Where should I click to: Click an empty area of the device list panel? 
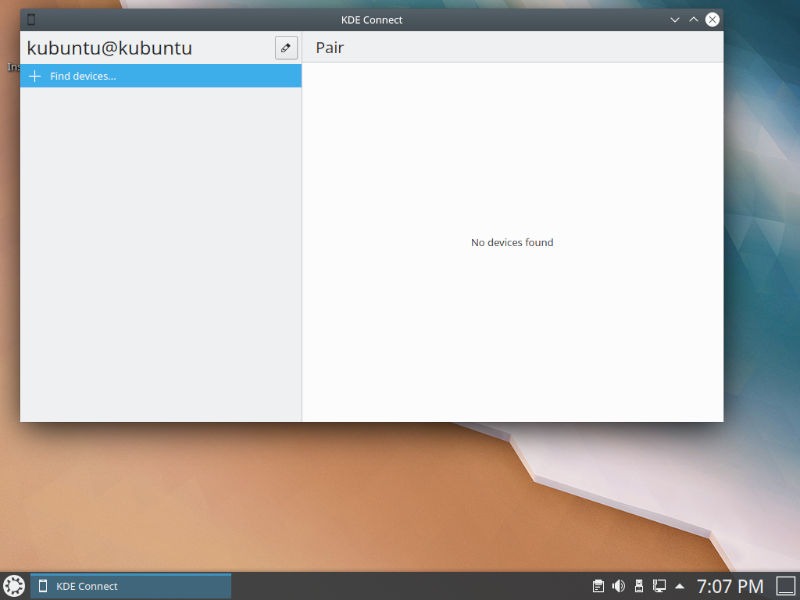click(x=160, y=250)
